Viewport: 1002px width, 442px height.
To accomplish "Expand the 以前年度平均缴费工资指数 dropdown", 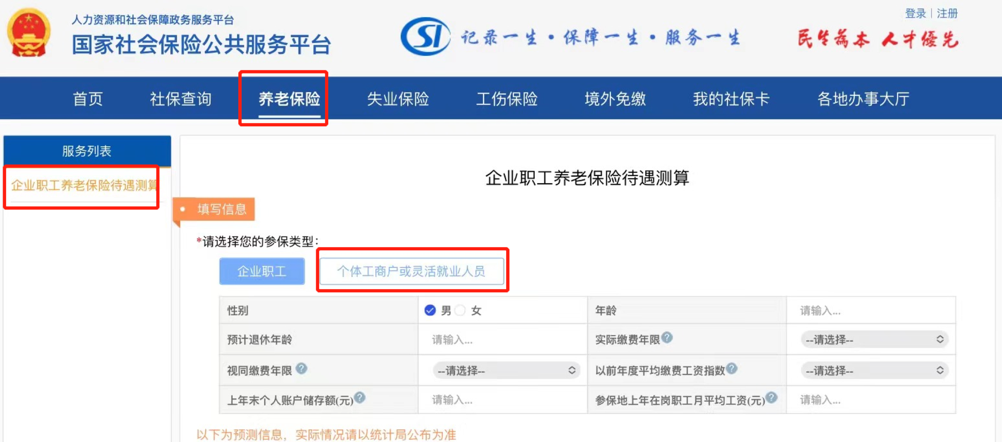I will pyautogui.click(x=874, y=370).
